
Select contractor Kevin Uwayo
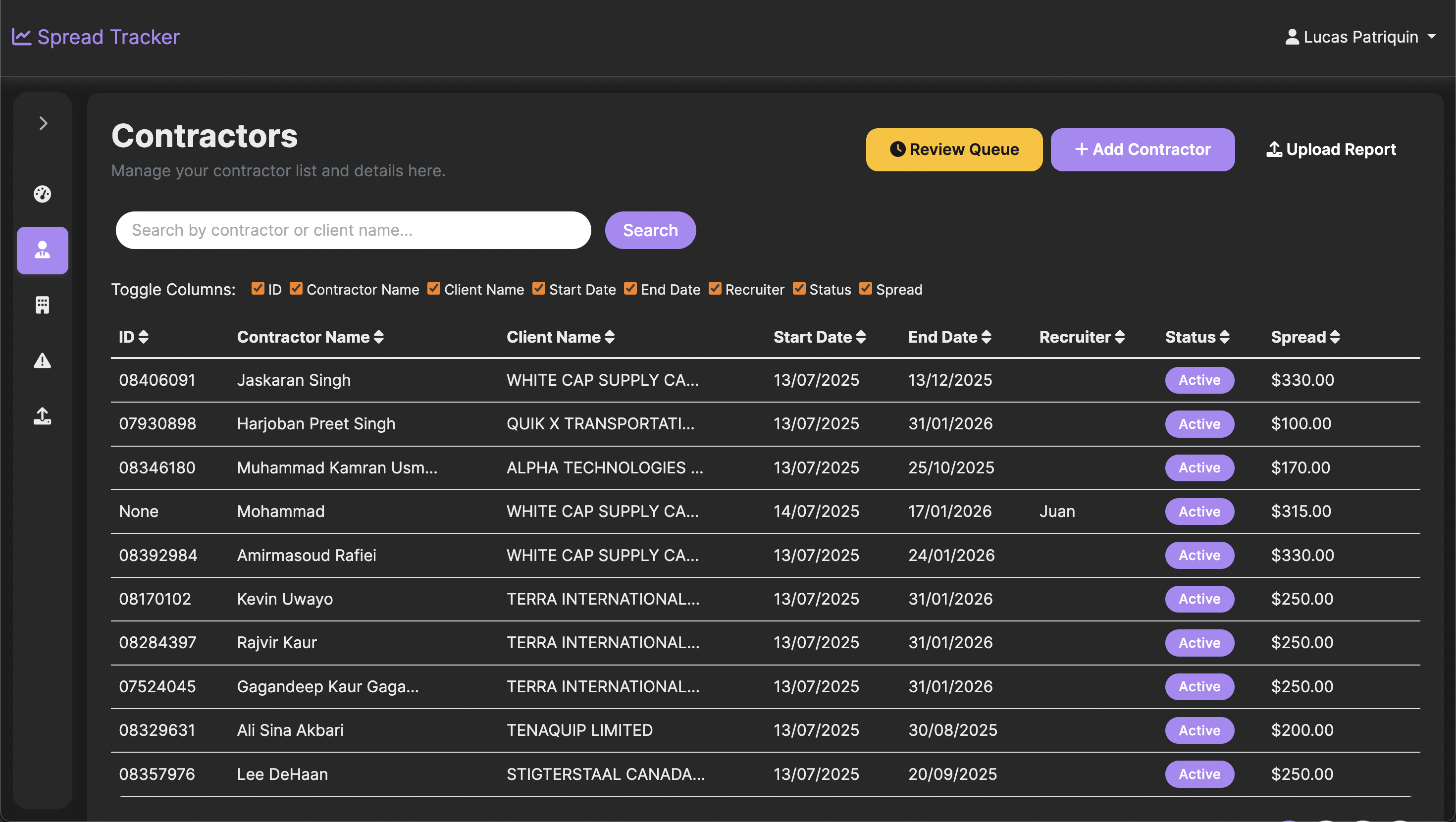(284, 599)
